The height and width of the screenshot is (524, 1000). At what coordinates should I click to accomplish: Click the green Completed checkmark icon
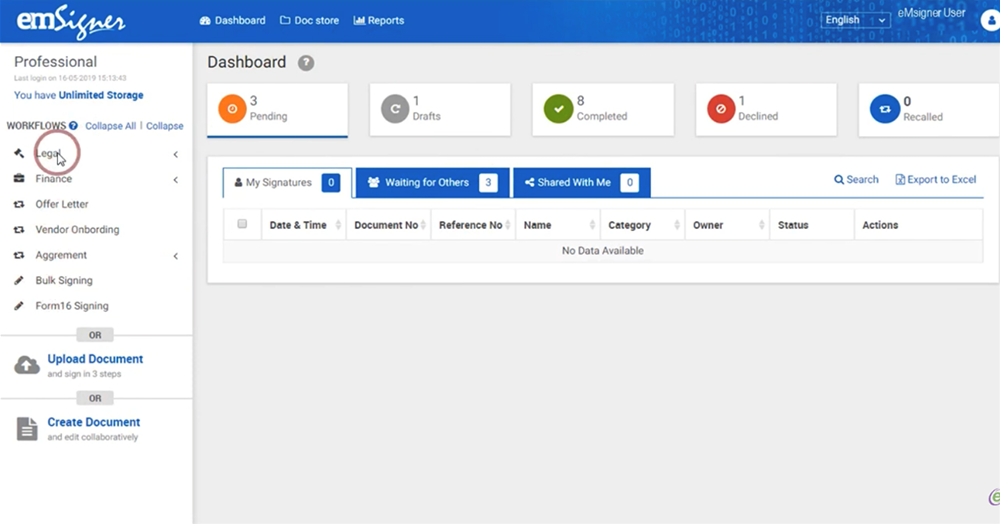(558, 109)
